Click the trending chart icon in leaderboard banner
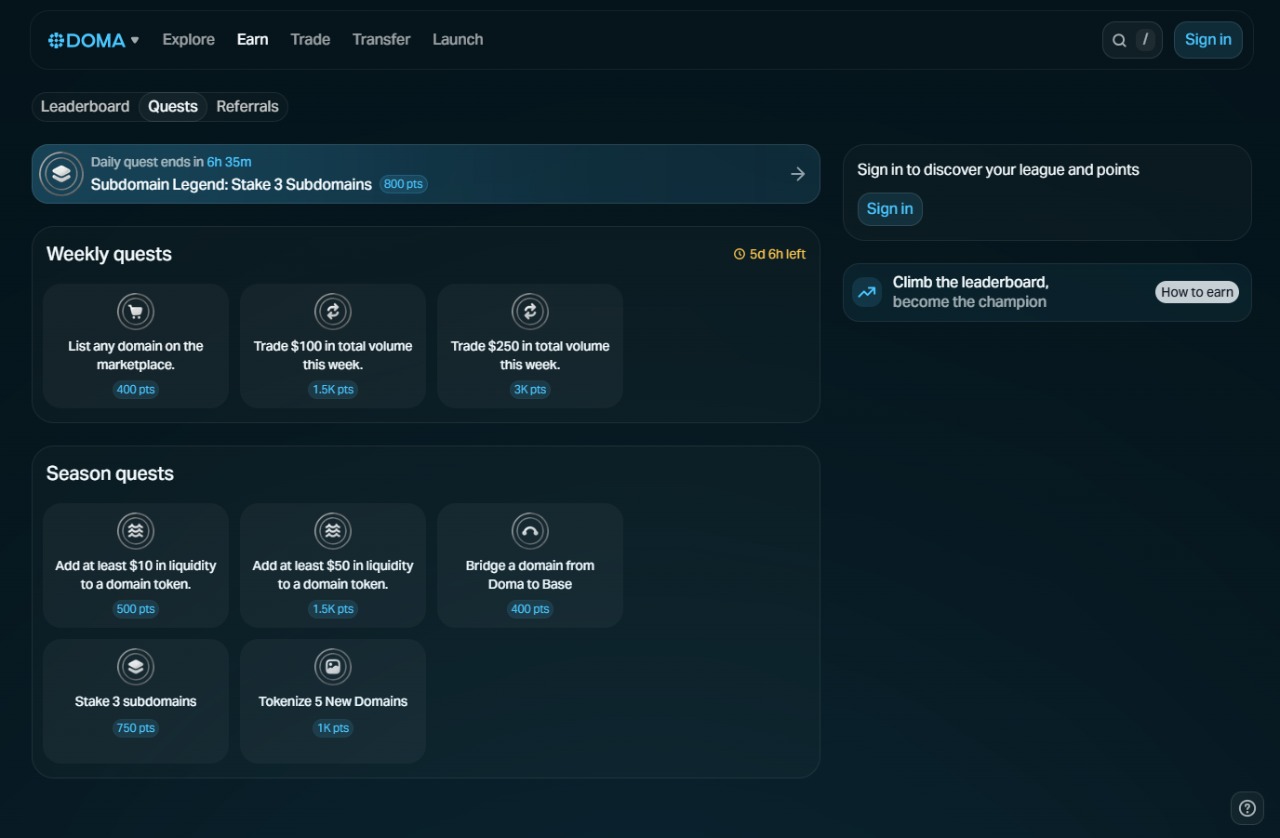1280x838 pixels. click(867, 292)
